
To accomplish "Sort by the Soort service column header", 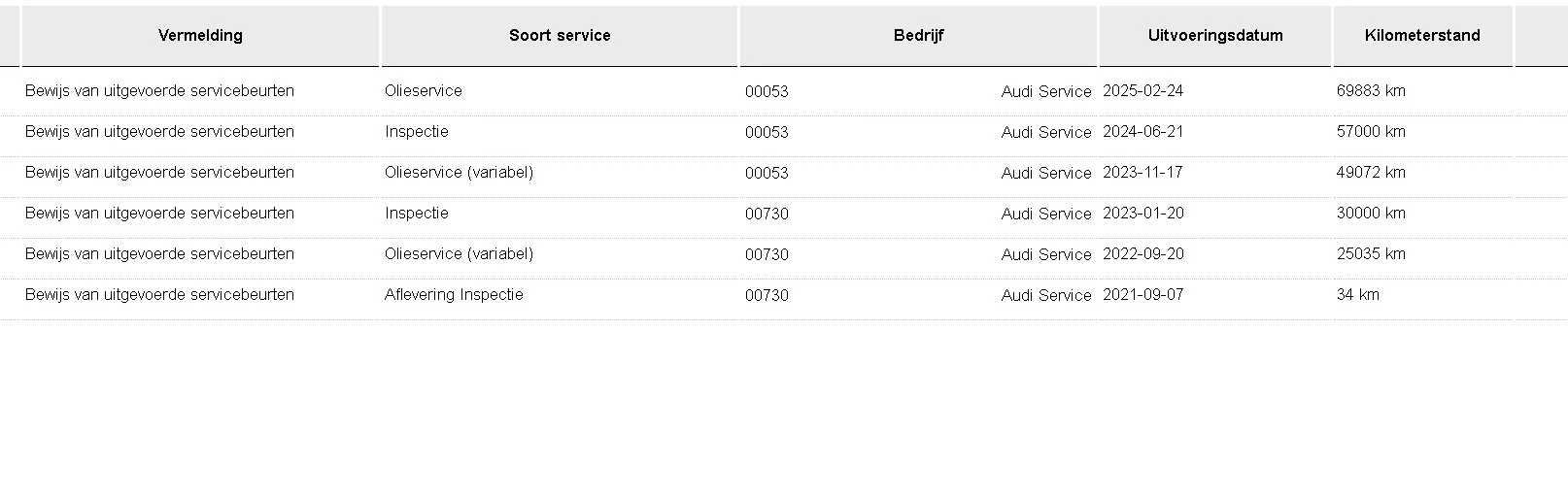I will (560, 36).
